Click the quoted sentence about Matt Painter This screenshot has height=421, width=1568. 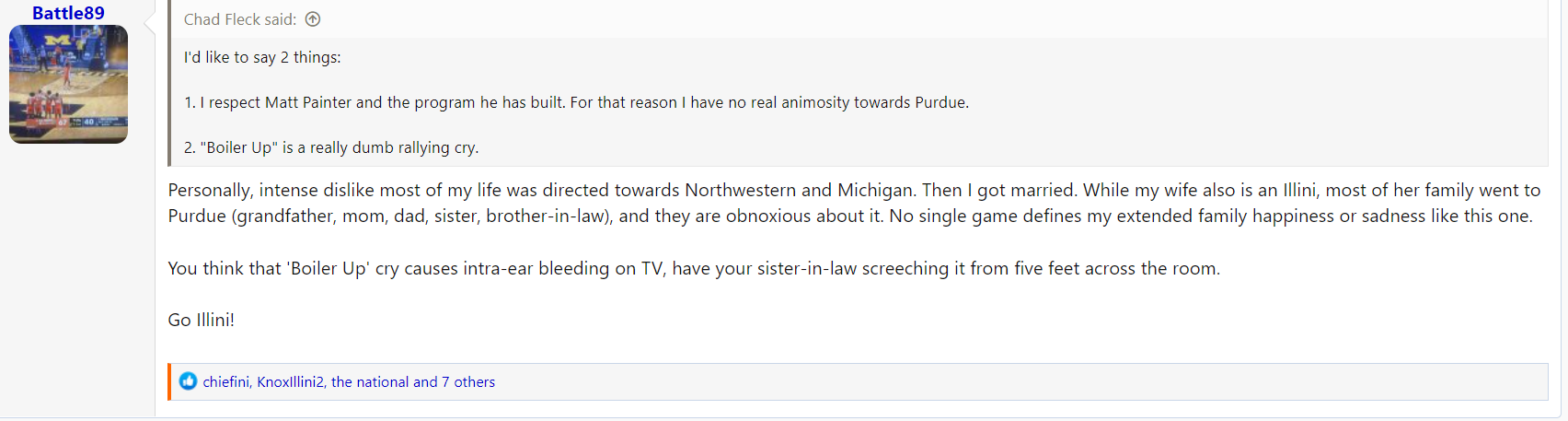pos(575,102)
